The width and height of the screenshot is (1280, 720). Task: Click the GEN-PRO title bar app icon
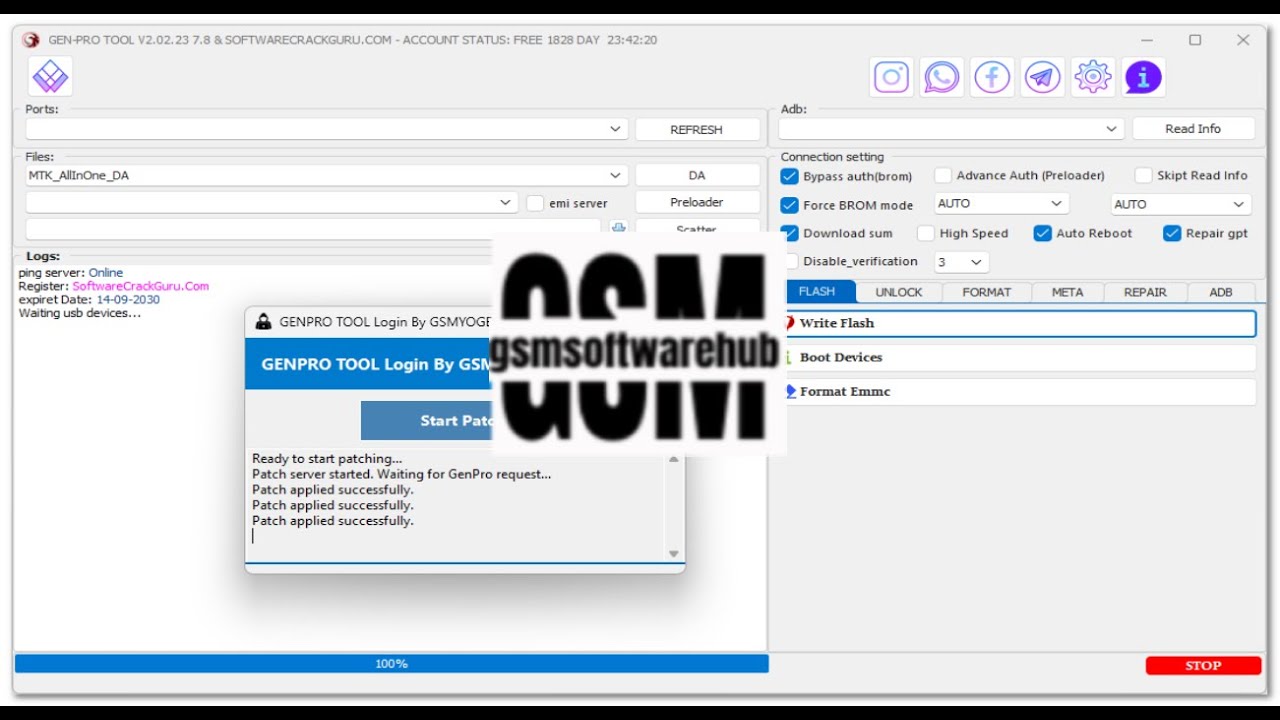(30, 40)
